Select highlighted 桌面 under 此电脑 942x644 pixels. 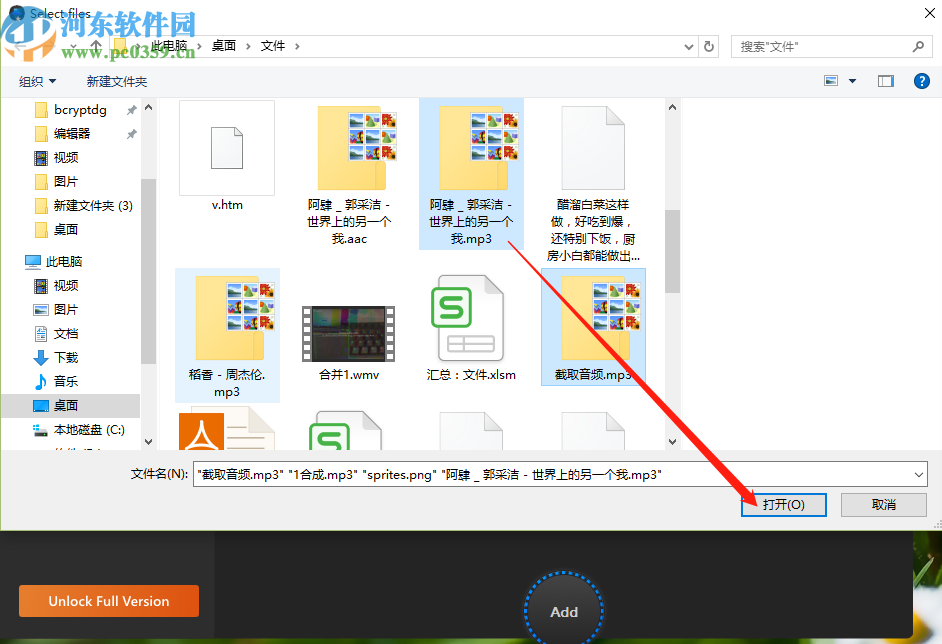click(71, 406)
